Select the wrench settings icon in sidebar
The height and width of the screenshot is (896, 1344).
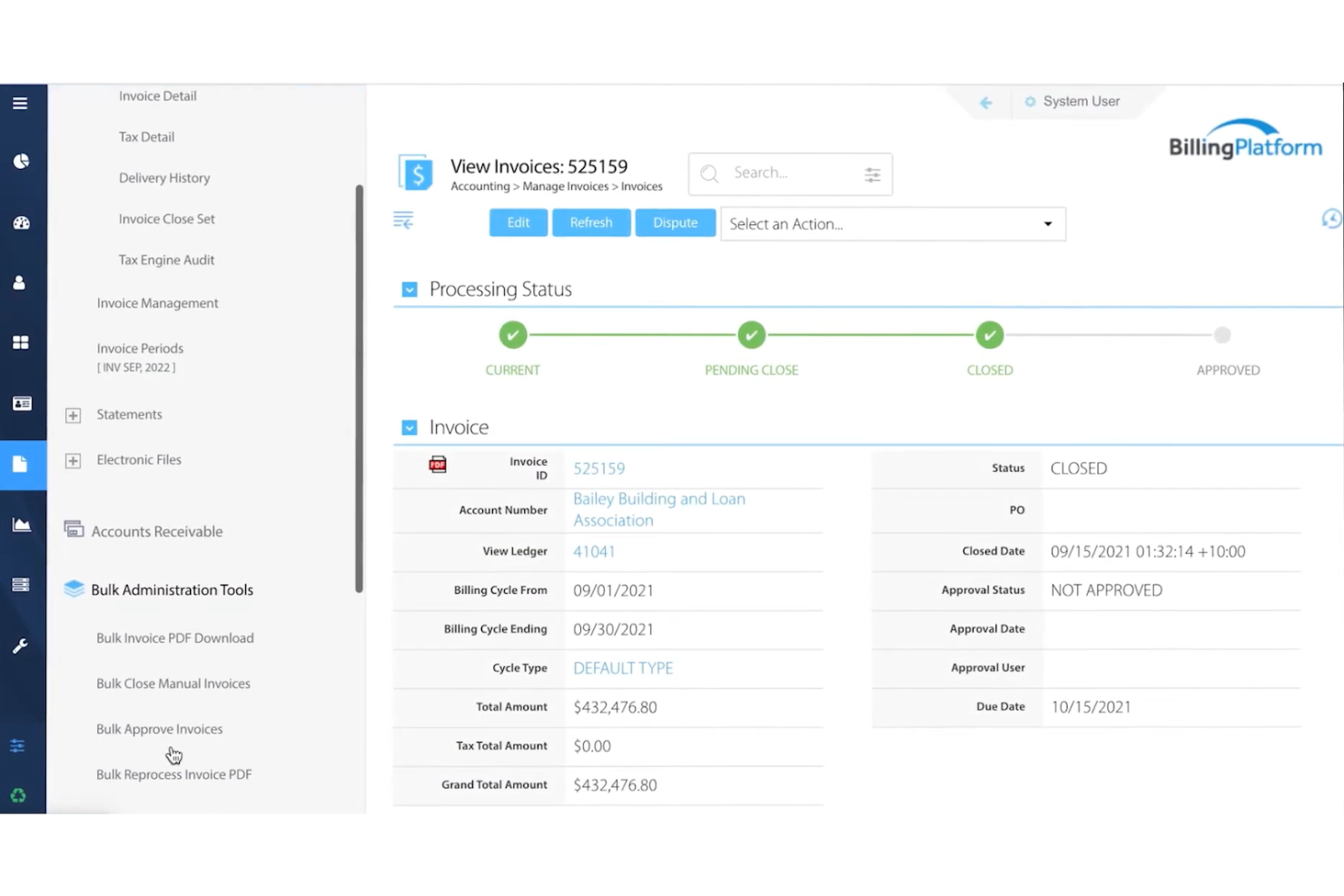tap(22, 645)
